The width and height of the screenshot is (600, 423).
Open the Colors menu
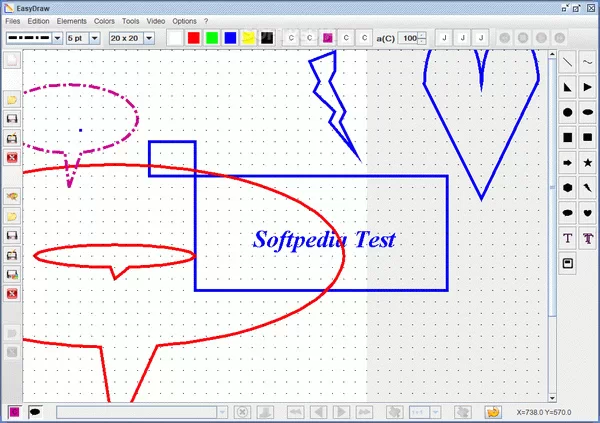(x=104, y=21)
